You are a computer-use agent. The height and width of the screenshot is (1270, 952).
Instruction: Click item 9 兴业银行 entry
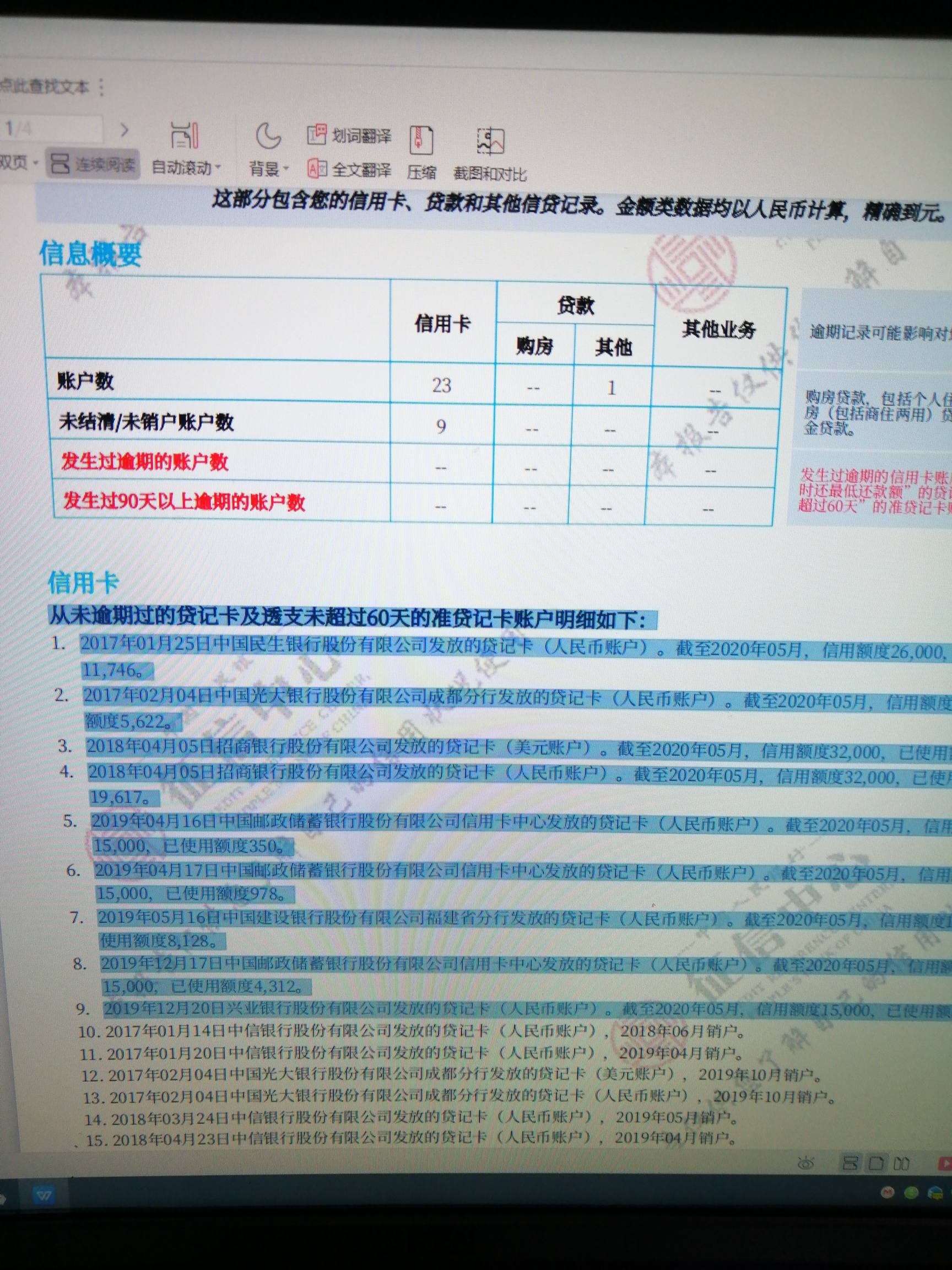click(527, 1011)
